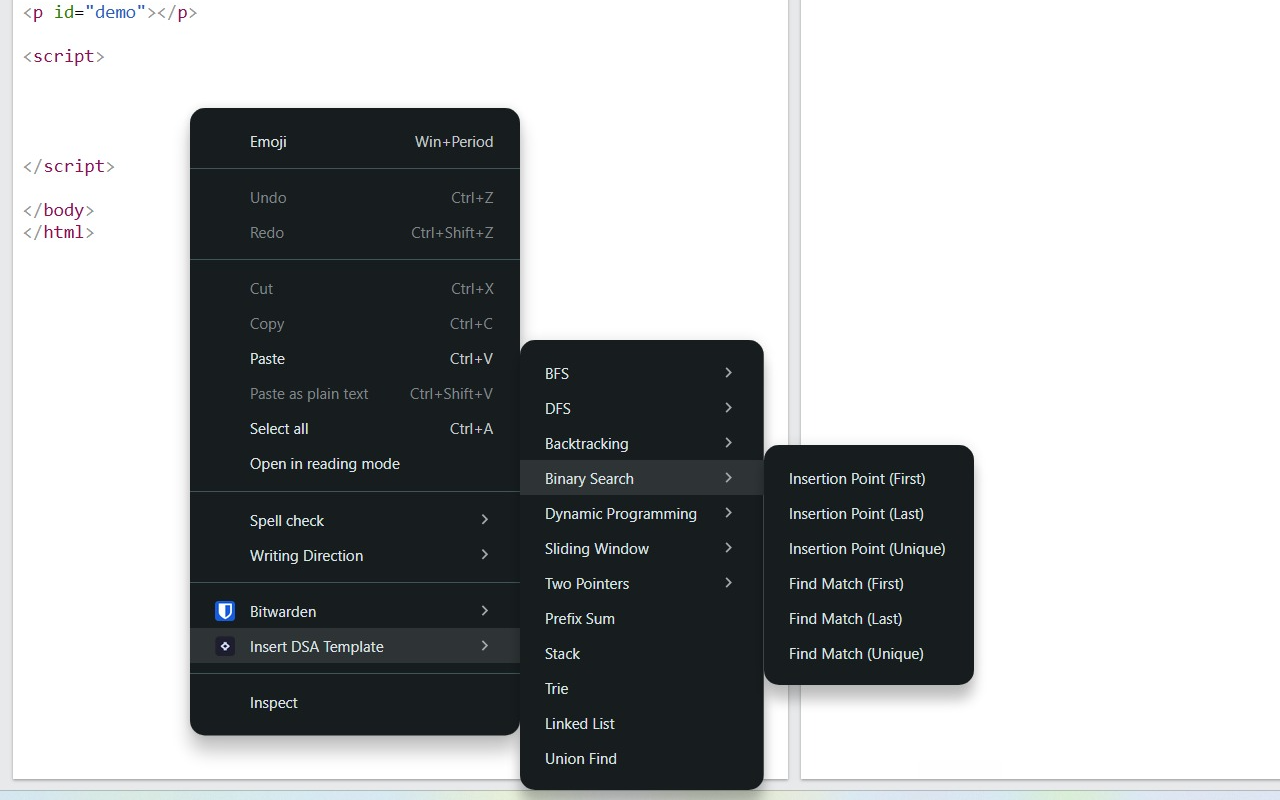Screen dimensions: 1280x800
Task: Select Insert DSA Template menu entry
Action: [355, 646]
